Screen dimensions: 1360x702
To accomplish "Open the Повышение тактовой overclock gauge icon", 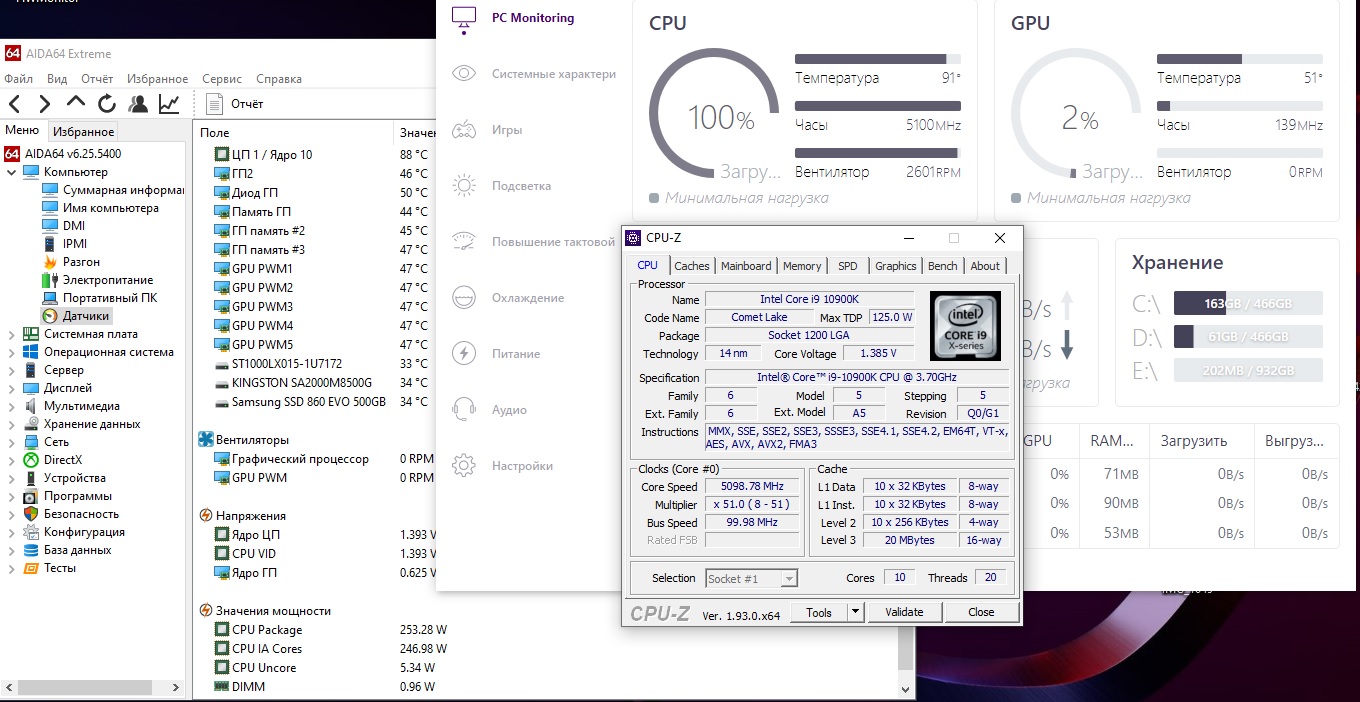I will [x=463, y=242].
